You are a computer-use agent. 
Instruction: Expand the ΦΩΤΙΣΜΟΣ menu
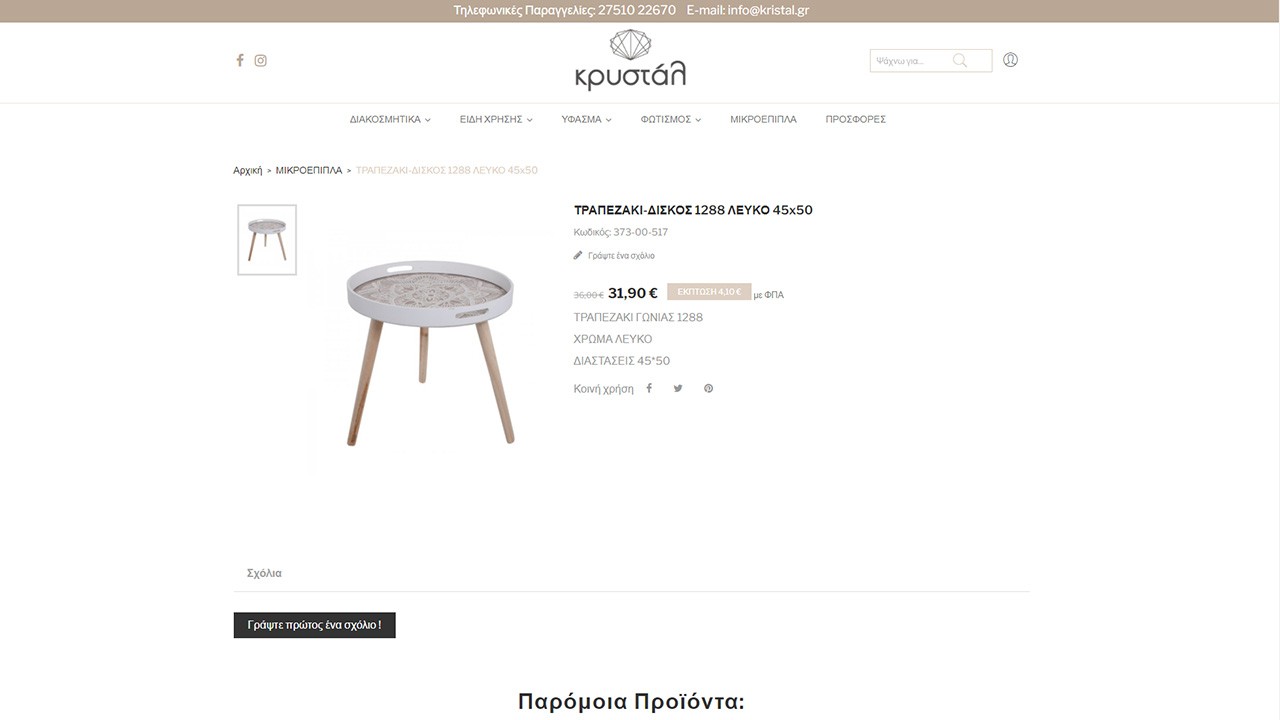(671, 119)
